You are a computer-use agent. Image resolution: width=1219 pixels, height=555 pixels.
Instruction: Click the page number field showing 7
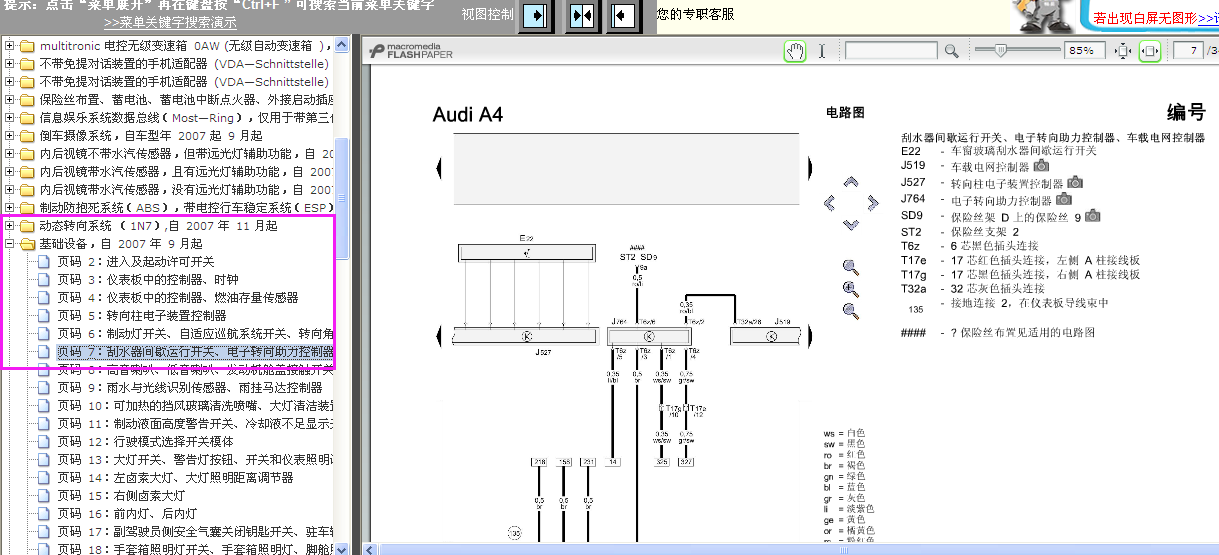(x=1187, y=51)
